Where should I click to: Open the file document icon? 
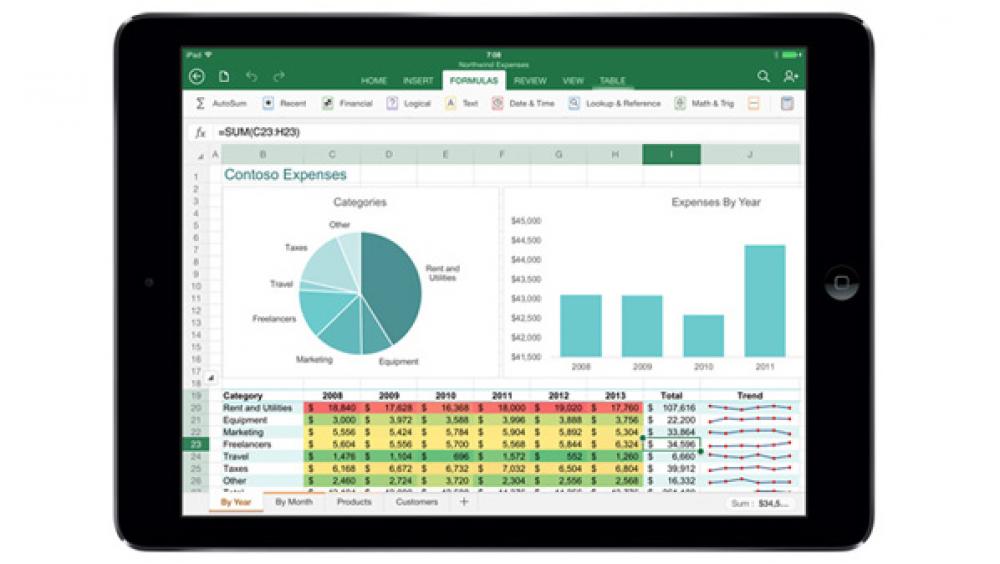(x=224, y=77)
